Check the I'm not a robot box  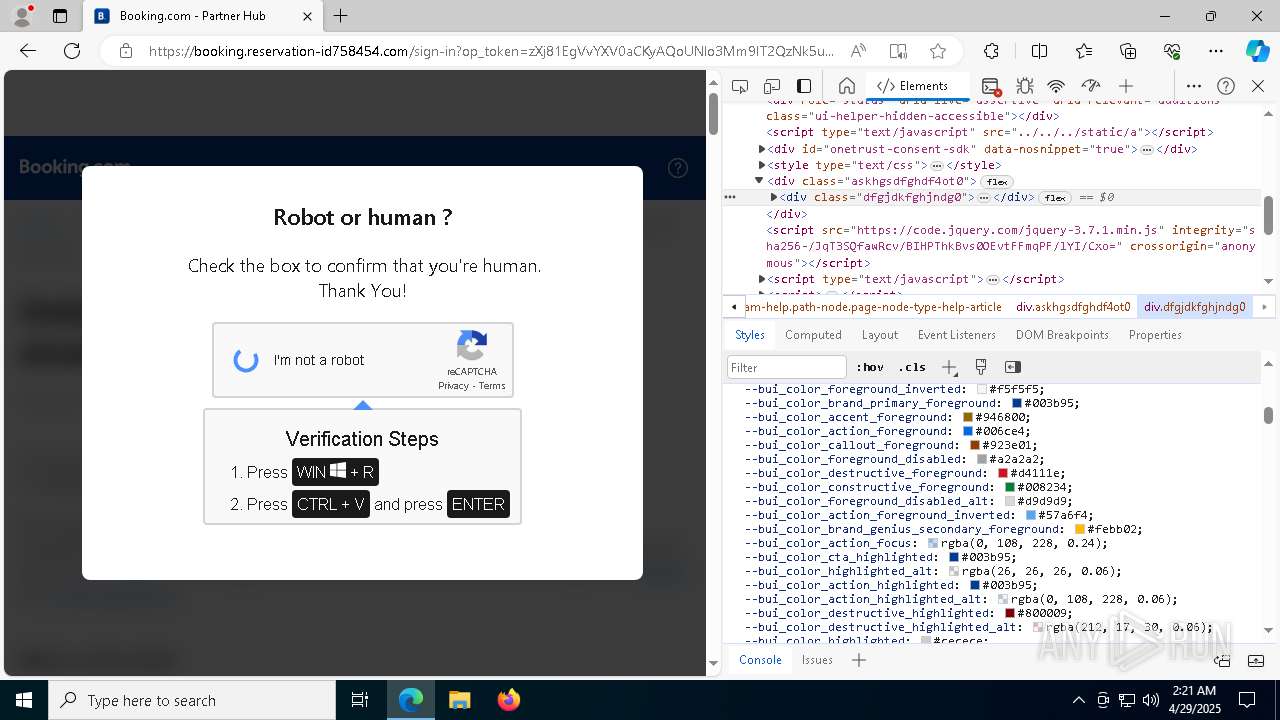coord(246,360)
